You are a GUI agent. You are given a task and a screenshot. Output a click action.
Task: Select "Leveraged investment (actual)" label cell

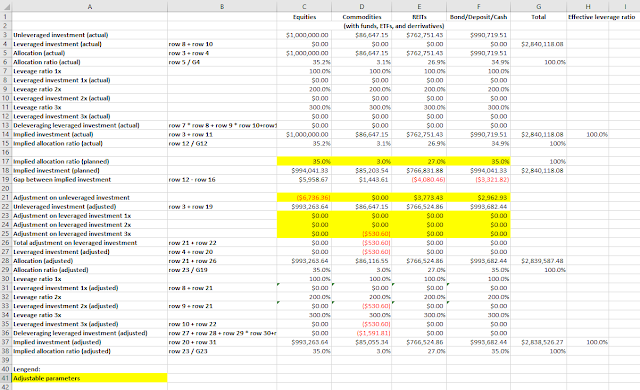(89, 44)
